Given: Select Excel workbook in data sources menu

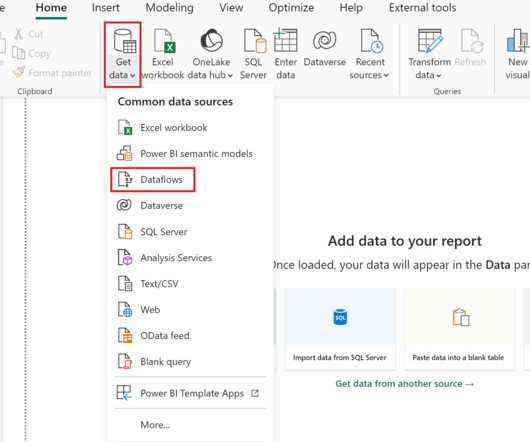Looking at the screenshot, I should (x=190, y=127).
